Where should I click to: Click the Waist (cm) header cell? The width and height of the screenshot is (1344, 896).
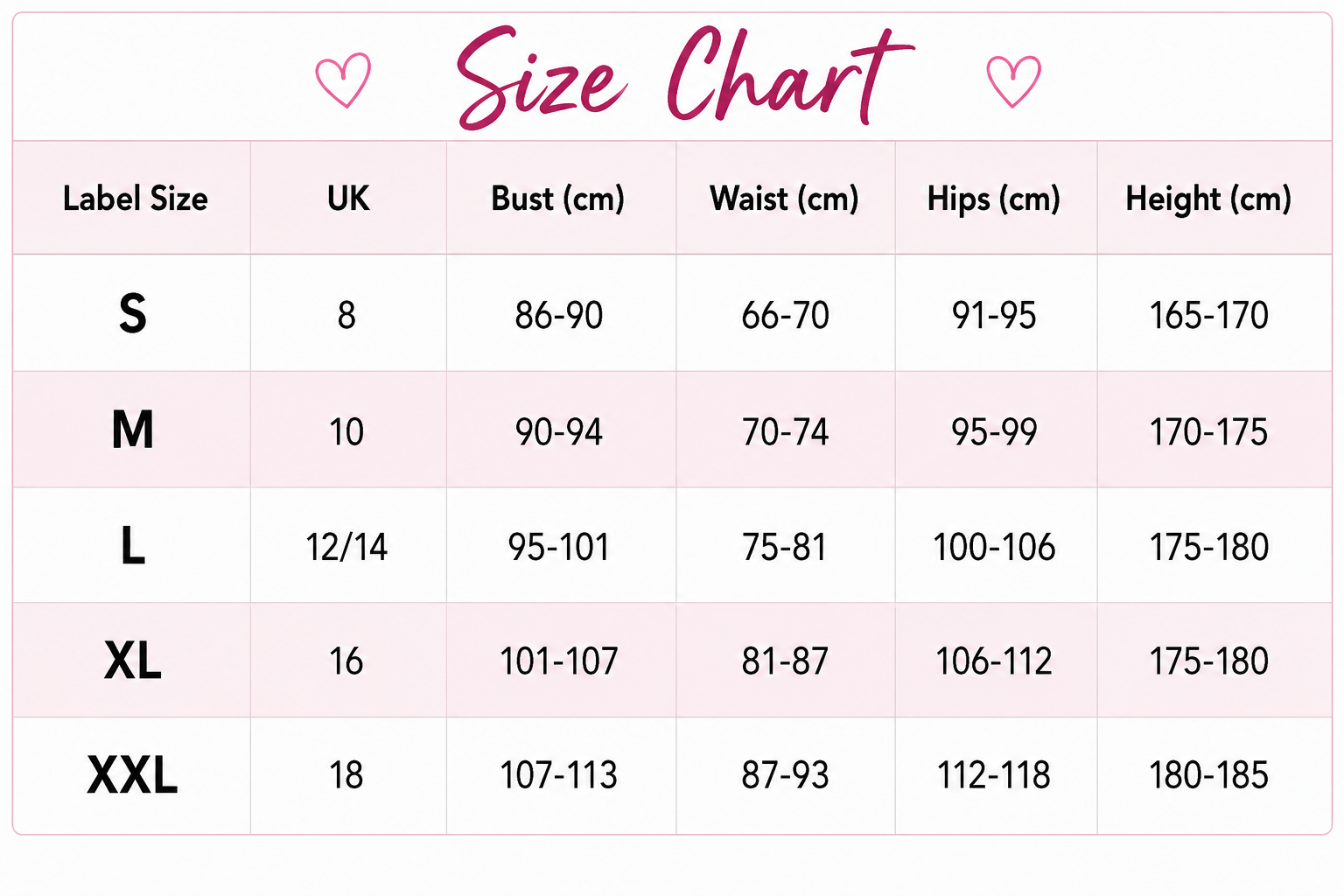[x=786, y=198]
